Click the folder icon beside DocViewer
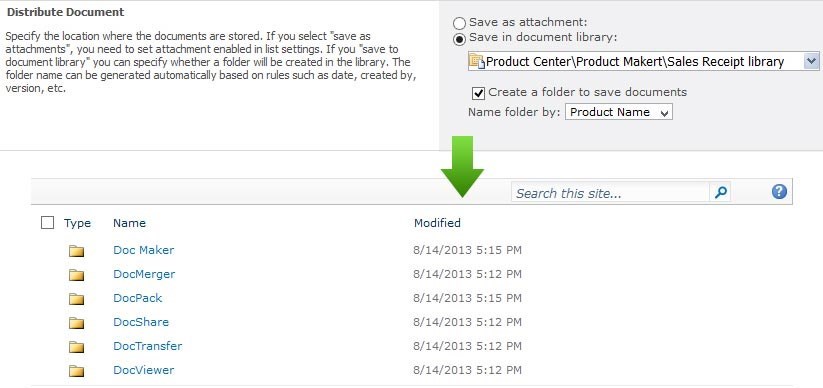This screenshot has height=388, width=823. pyautogui.click(x=77, y=371)
